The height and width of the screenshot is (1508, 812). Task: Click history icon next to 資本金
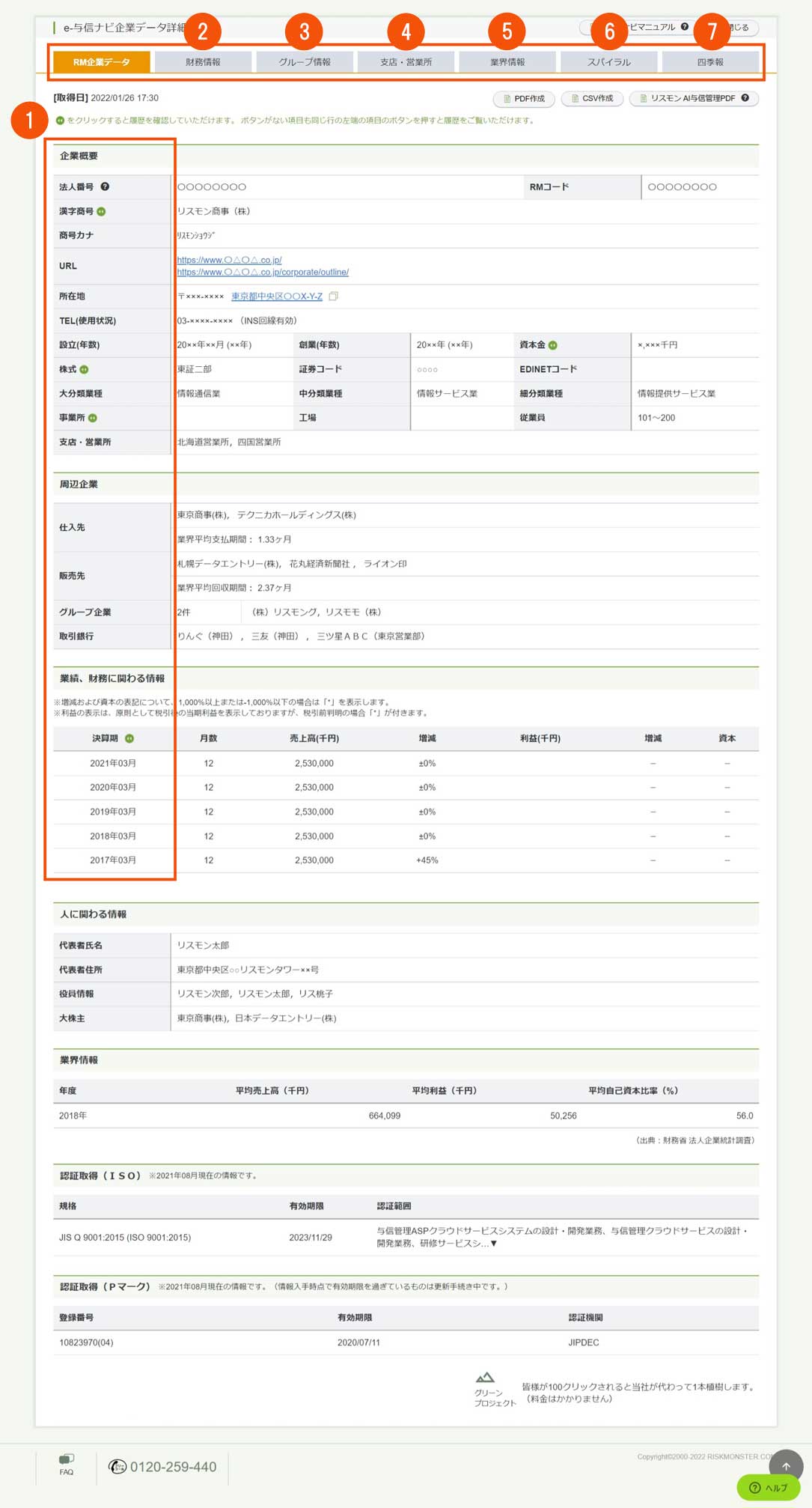coord(553,345)
